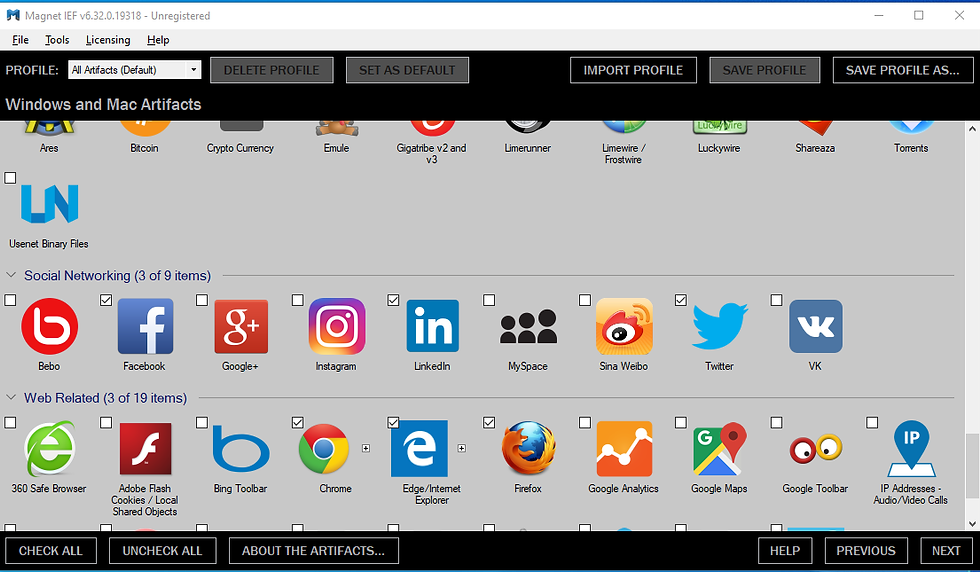Enable the Google Maps checkbox
This screenshot has height=572, width=980.
click(x=681, y=423)
